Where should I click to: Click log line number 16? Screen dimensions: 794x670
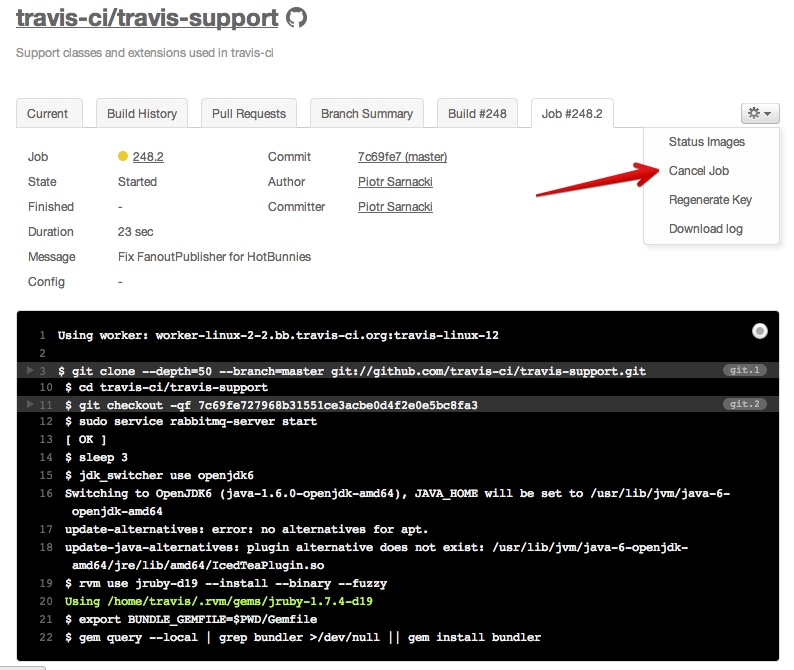click(46, 493)
